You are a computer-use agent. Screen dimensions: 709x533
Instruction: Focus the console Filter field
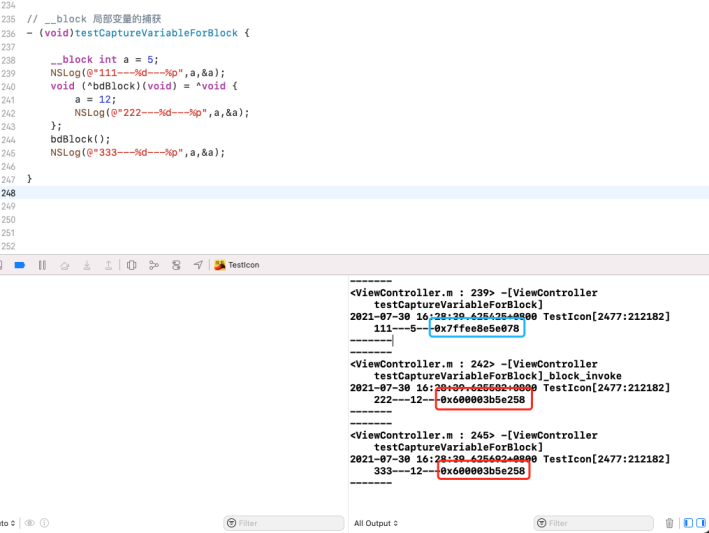click(593, 523)
